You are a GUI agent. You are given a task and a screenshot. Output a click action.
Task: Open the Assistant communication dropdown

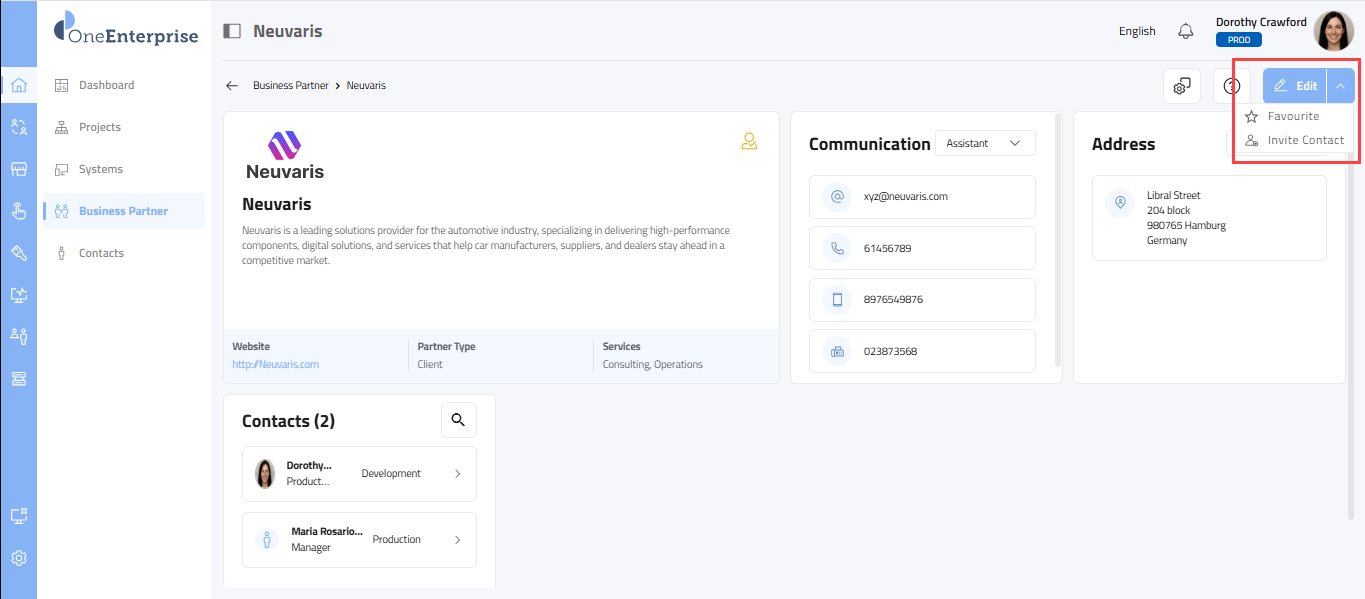984,143
